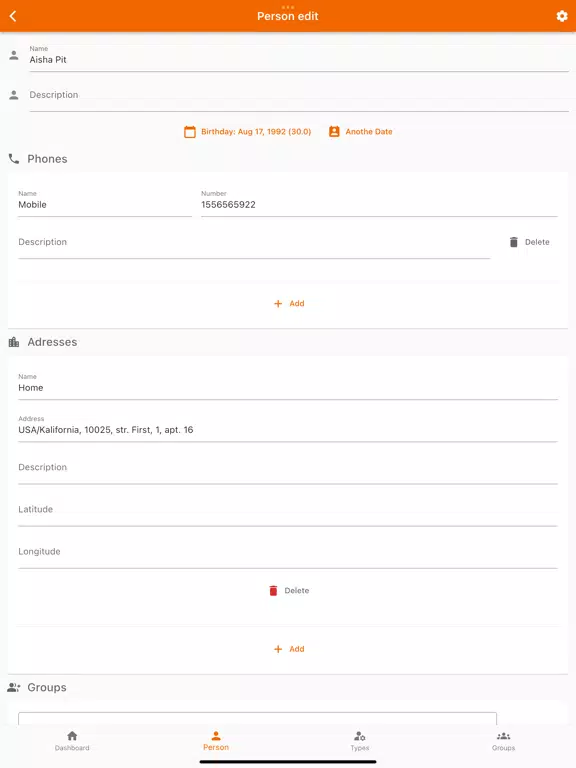Edit the Name field Aisha Pit
The width and height of the screenshot is (576, 768).
[x=299, y=57]
